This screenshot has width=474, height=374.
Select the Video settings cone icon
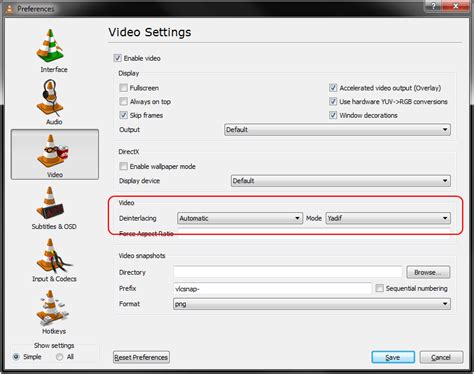point(53,151)
